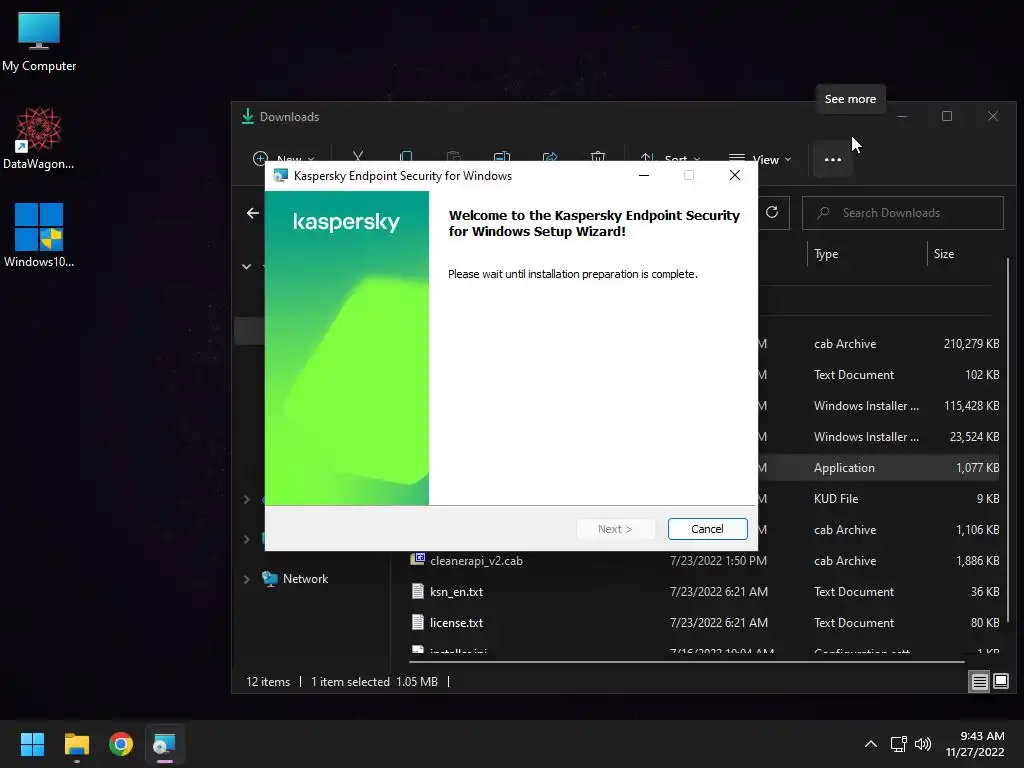Click the Share icon in Downloads toolbar
This screenshot has height=768, width=1024.
(550, 157)
